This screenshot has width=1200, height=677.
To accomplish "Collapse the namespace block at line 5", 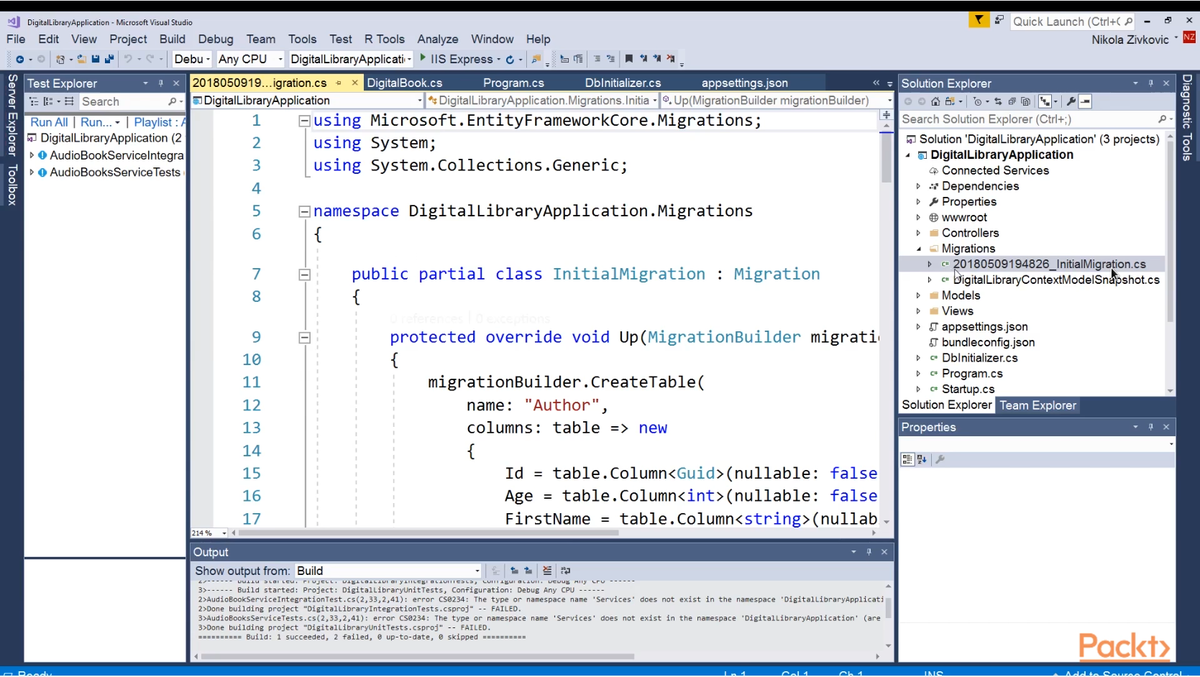I will pos(304,211).
